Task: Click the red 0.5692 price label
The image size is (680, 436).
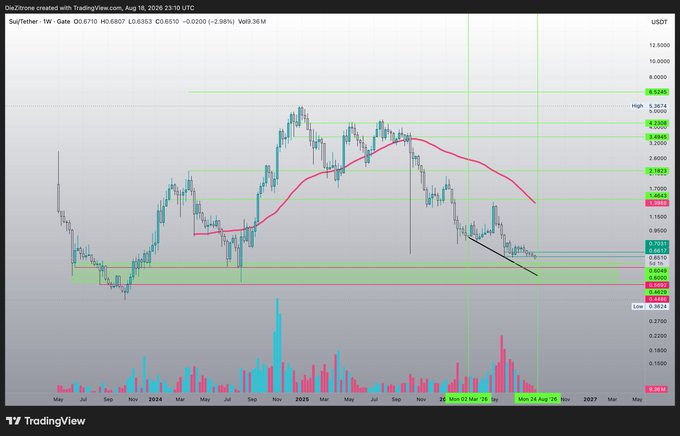Action: click(x=657, y=285)
